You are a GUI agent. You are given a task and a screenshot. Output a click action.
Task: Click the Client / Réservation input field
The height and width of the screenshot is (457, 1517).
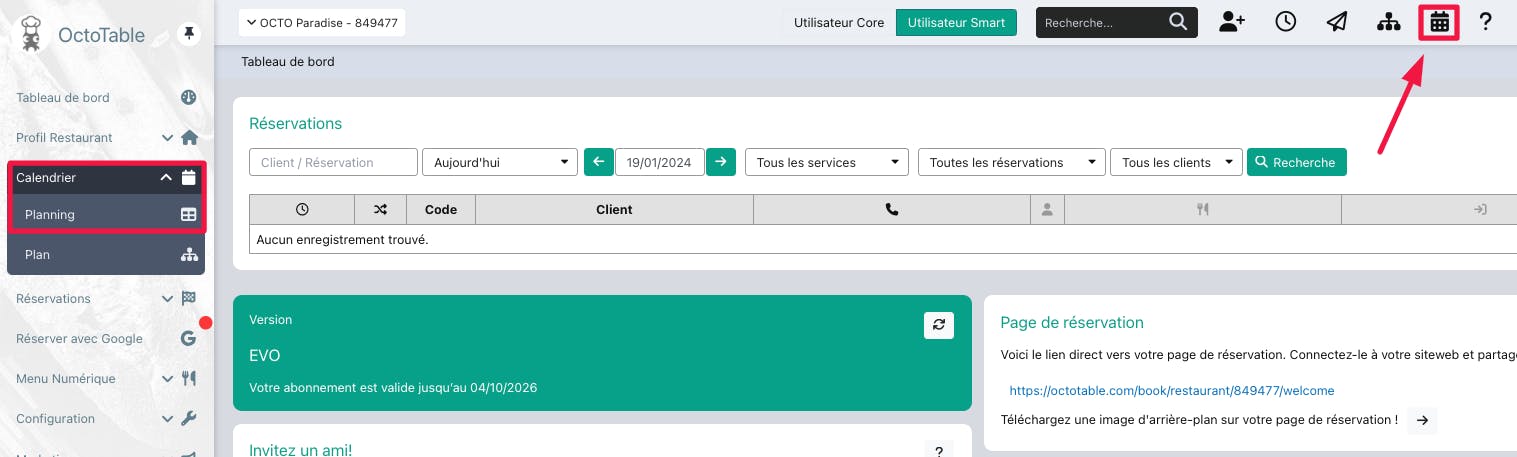pos(333,162)
